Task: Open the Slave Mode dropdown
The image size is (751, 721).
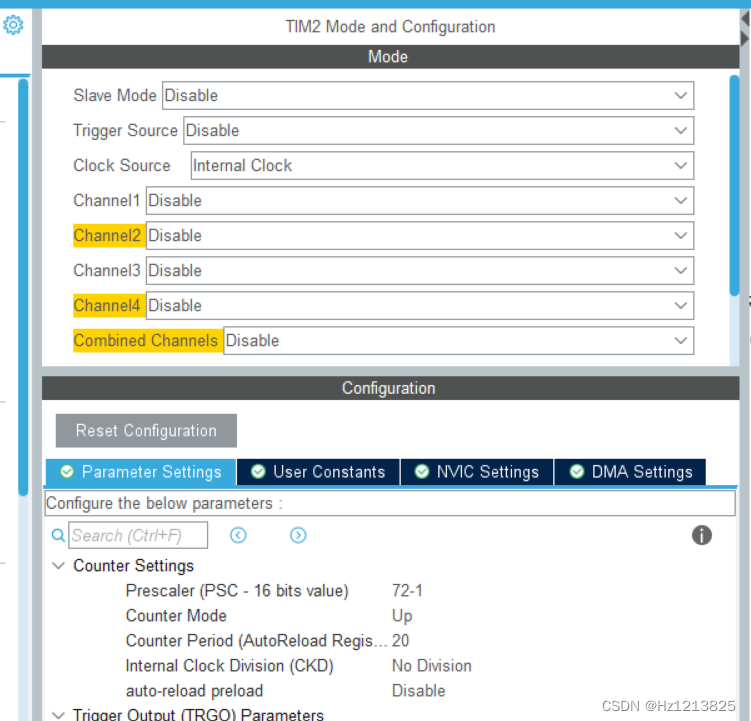Action: [x=428, y=95]
